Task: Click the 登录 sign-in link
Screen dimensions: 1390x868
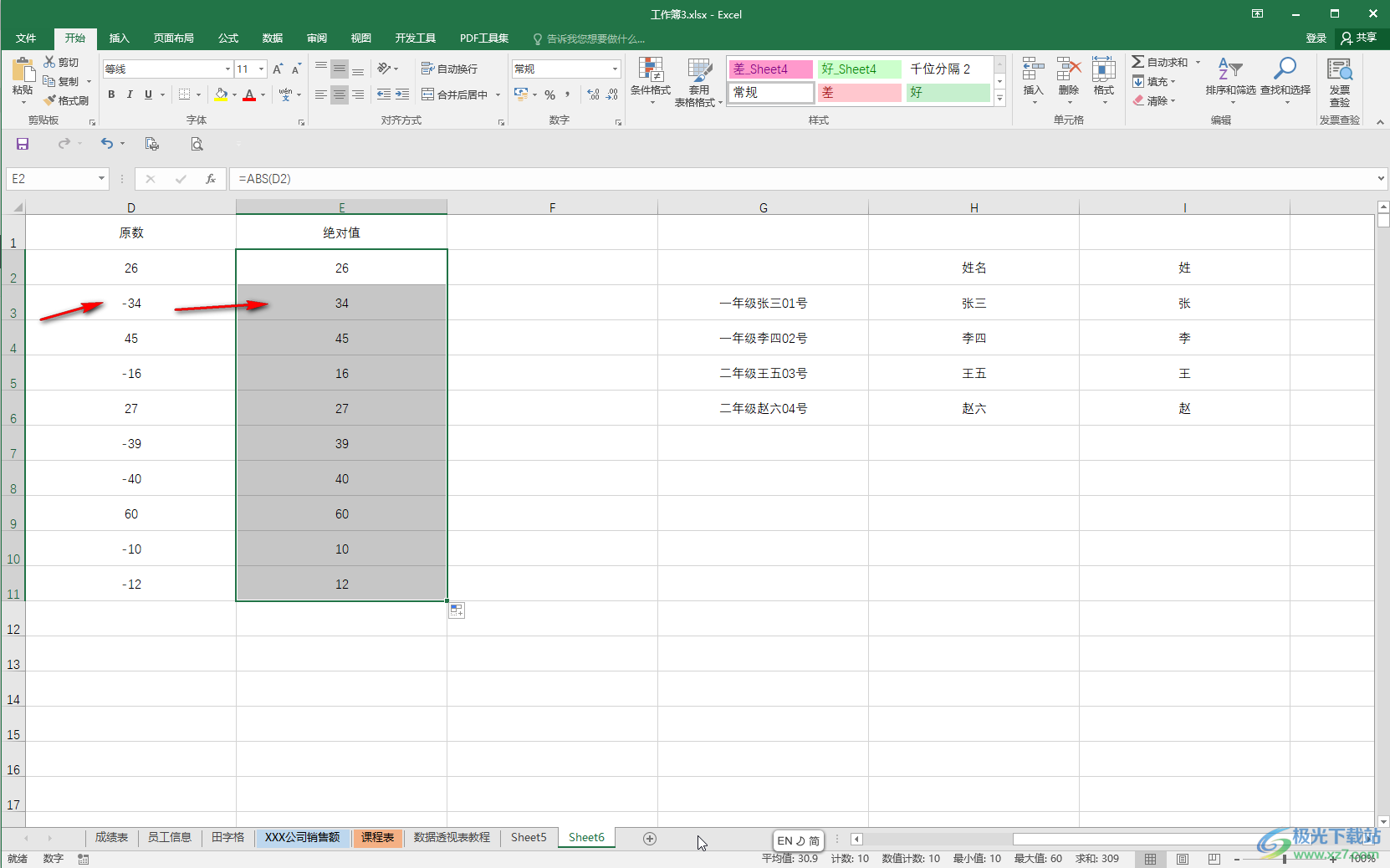Action: [x=1316, y=38]
